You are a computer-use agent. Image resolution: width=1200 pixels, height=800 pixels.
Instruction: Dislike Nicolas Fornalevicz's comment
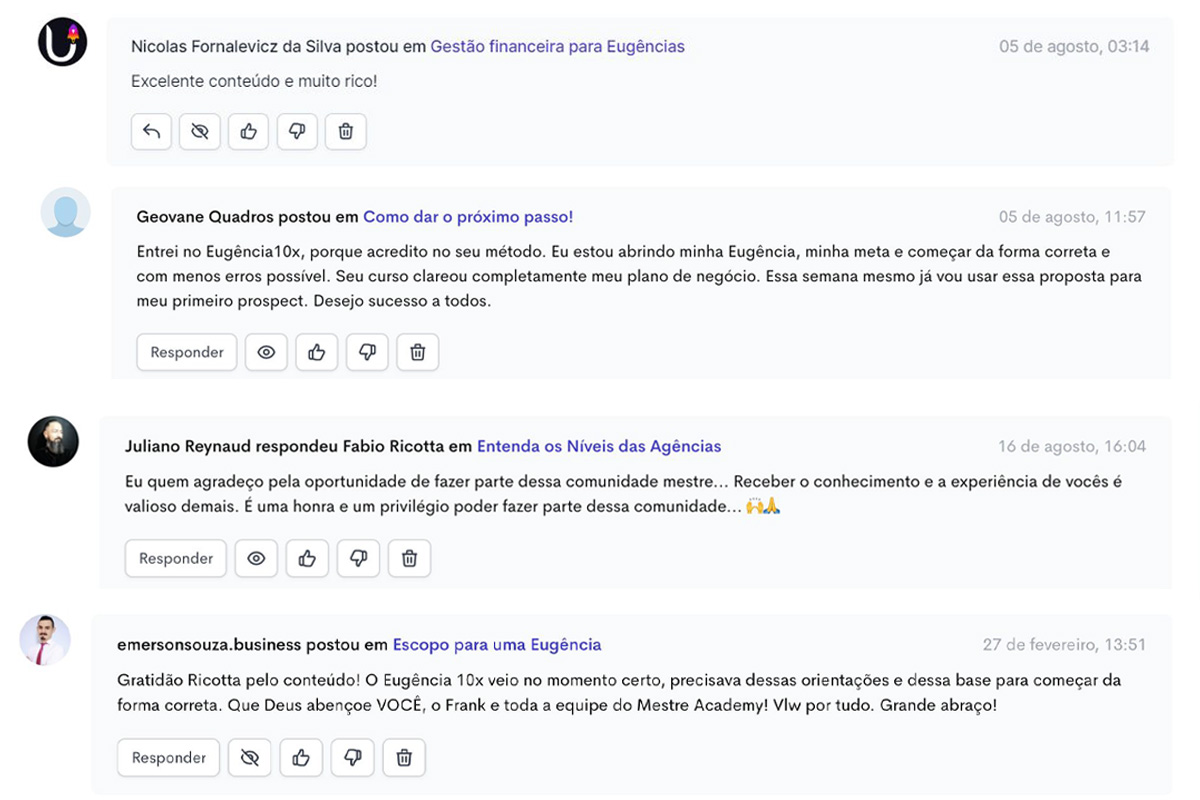297,131
